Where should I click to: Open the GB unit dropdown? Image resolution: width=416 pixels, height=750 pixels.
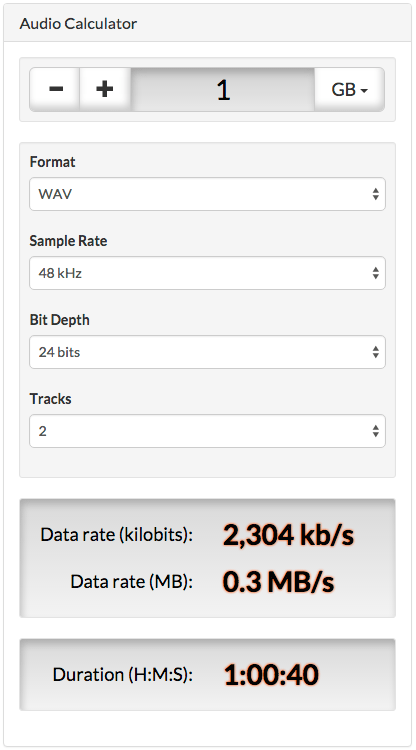click(x=350, y=89)
